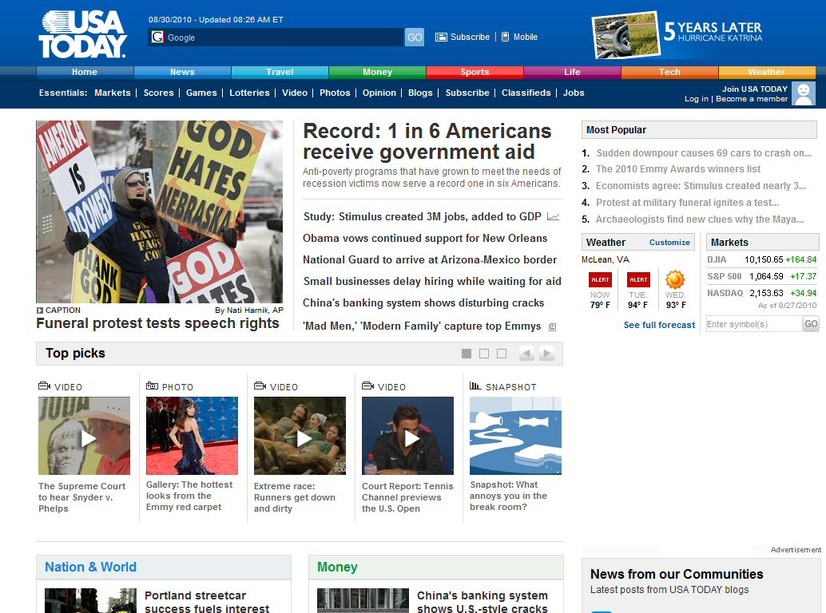Open National Guard Arizona-Mexico border headline

click(x=429, y=260)
